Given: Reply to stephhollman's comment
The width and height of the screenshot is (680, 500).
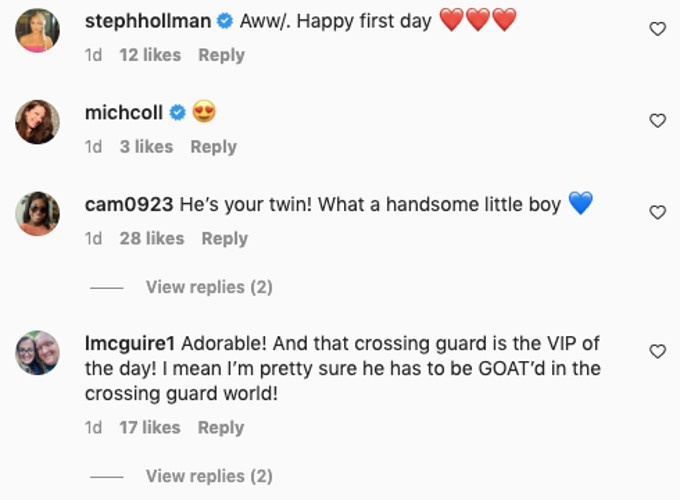Looking at the screenshot, I should click(x=221, y=55).
